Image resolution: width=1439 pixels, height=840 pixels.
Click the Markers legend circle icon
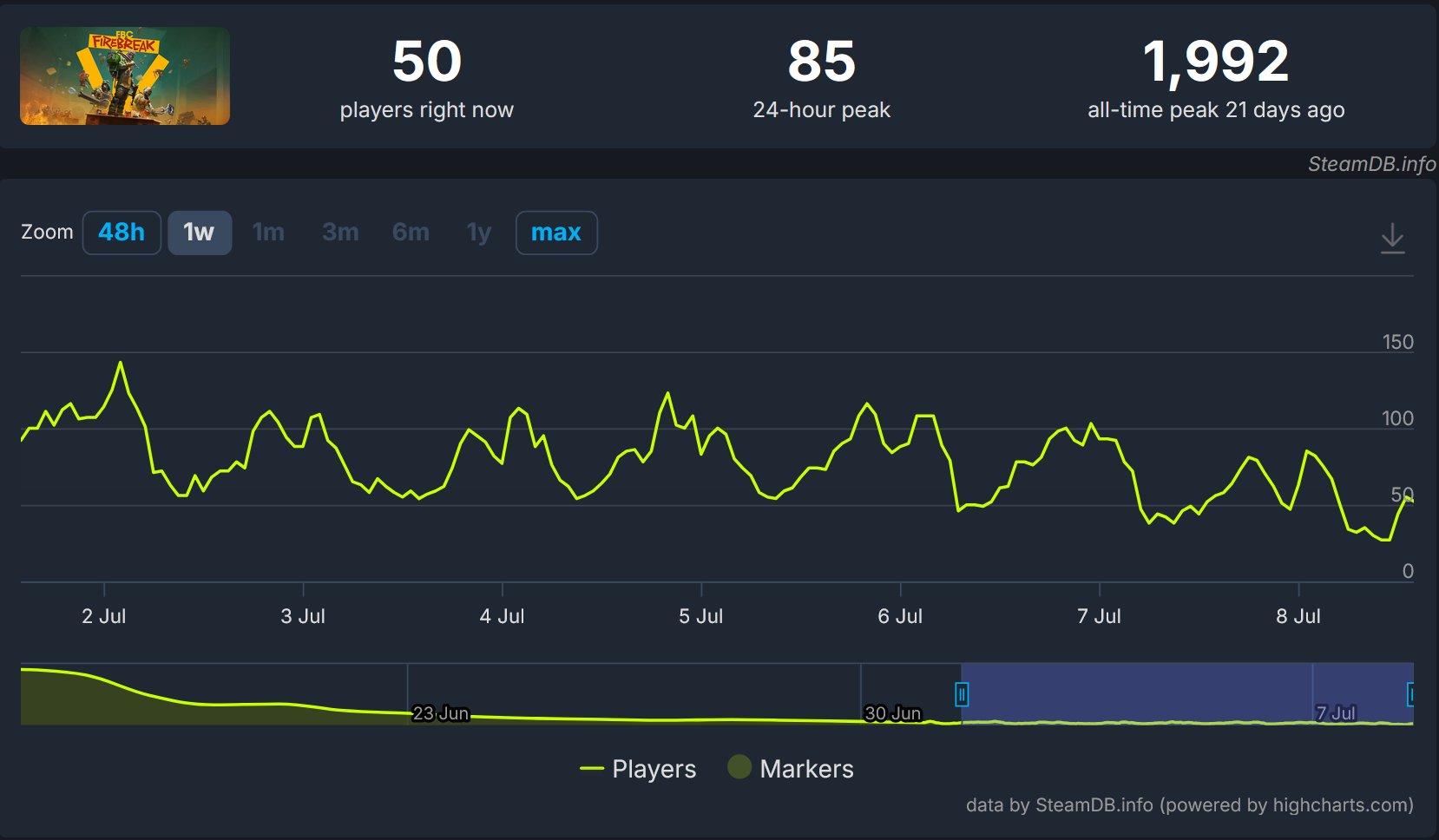(x=739, y=767)
